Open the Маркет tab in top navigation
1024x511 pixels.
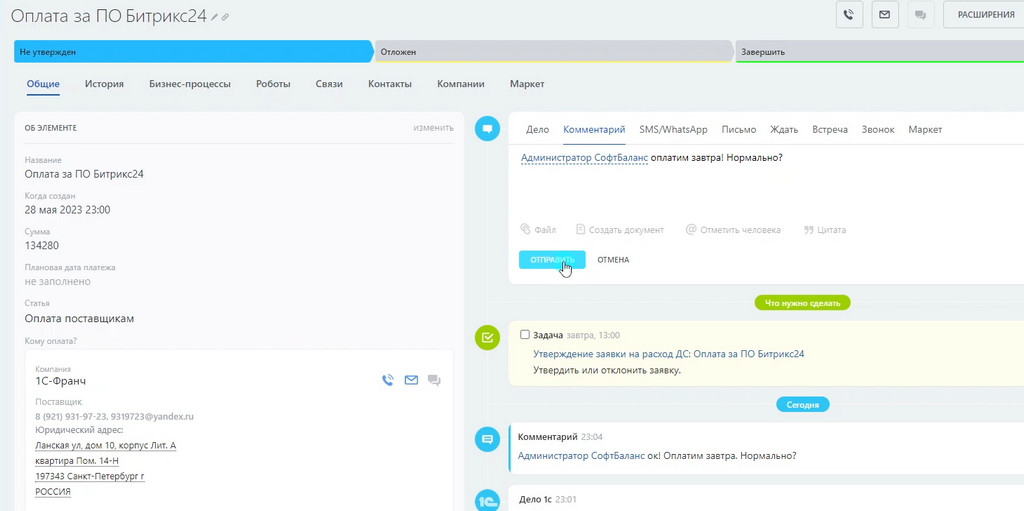point(527,84)
